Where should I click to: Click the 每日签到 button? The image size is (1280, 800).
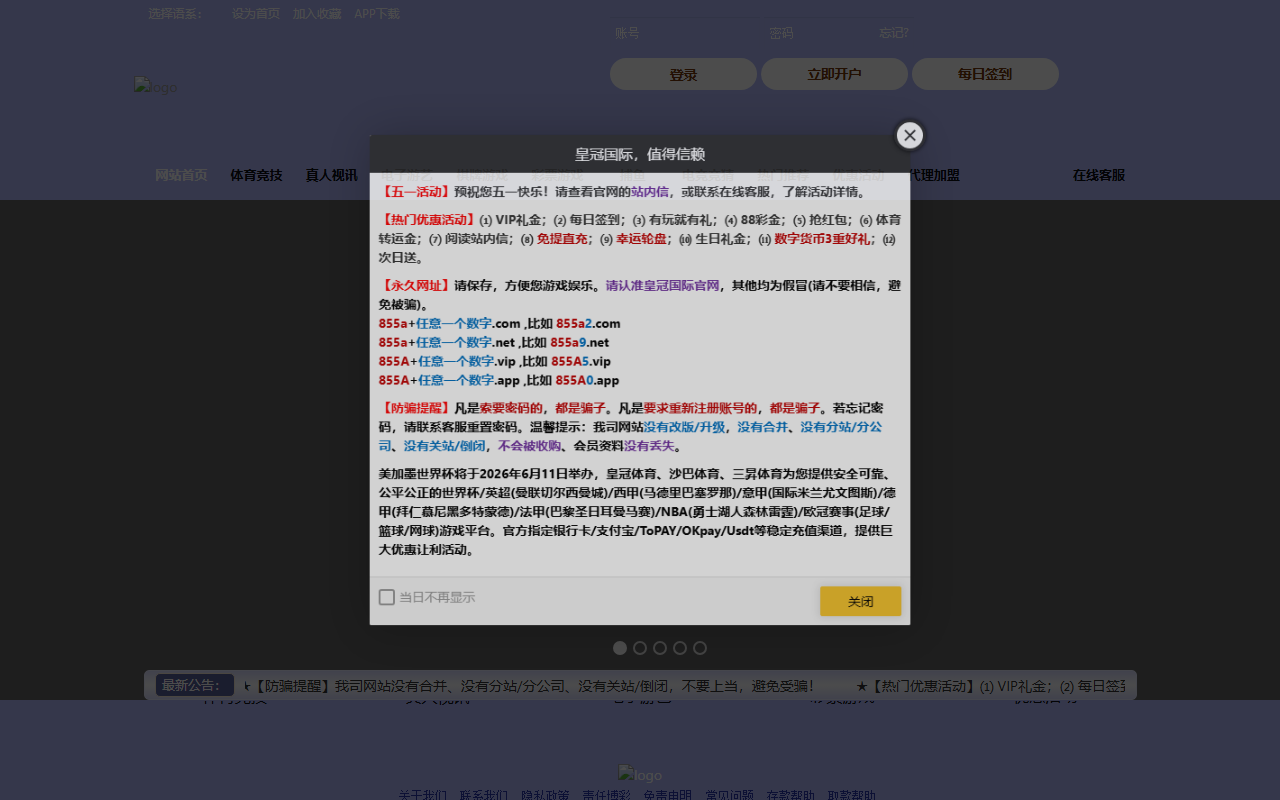pos(985,74)
